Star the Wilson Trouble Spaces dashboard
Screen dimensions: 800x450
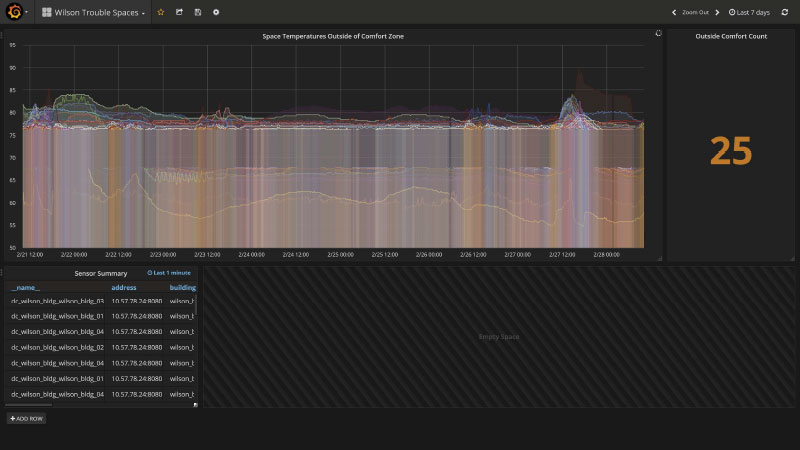coord(161,12)
